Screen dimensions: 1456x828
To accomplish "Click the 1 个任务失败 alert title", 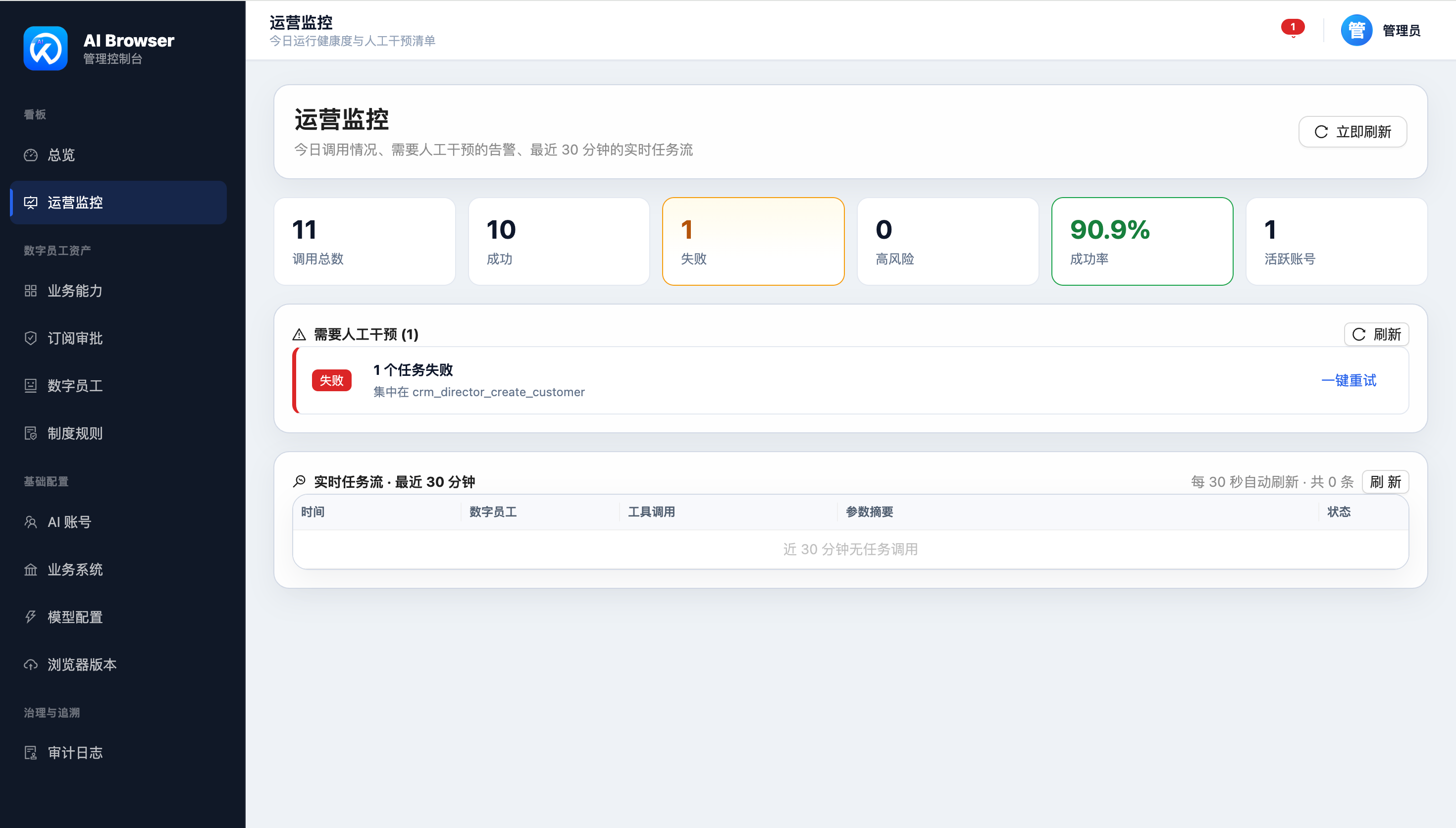I will pyautogui.click(x=413, y=370).
